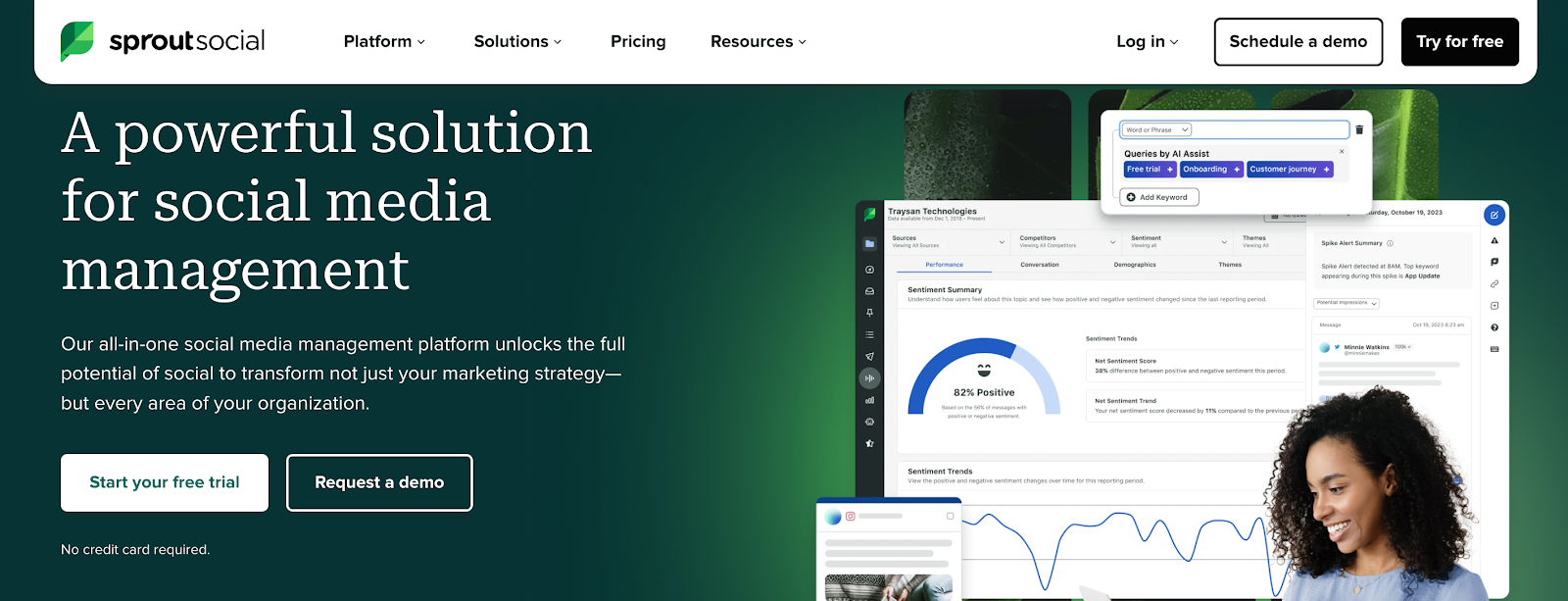The width and height of the screenshot is (1568, 601).
Task: Select the folder icon in the dashboard sidebar
Action: [869, 243]
